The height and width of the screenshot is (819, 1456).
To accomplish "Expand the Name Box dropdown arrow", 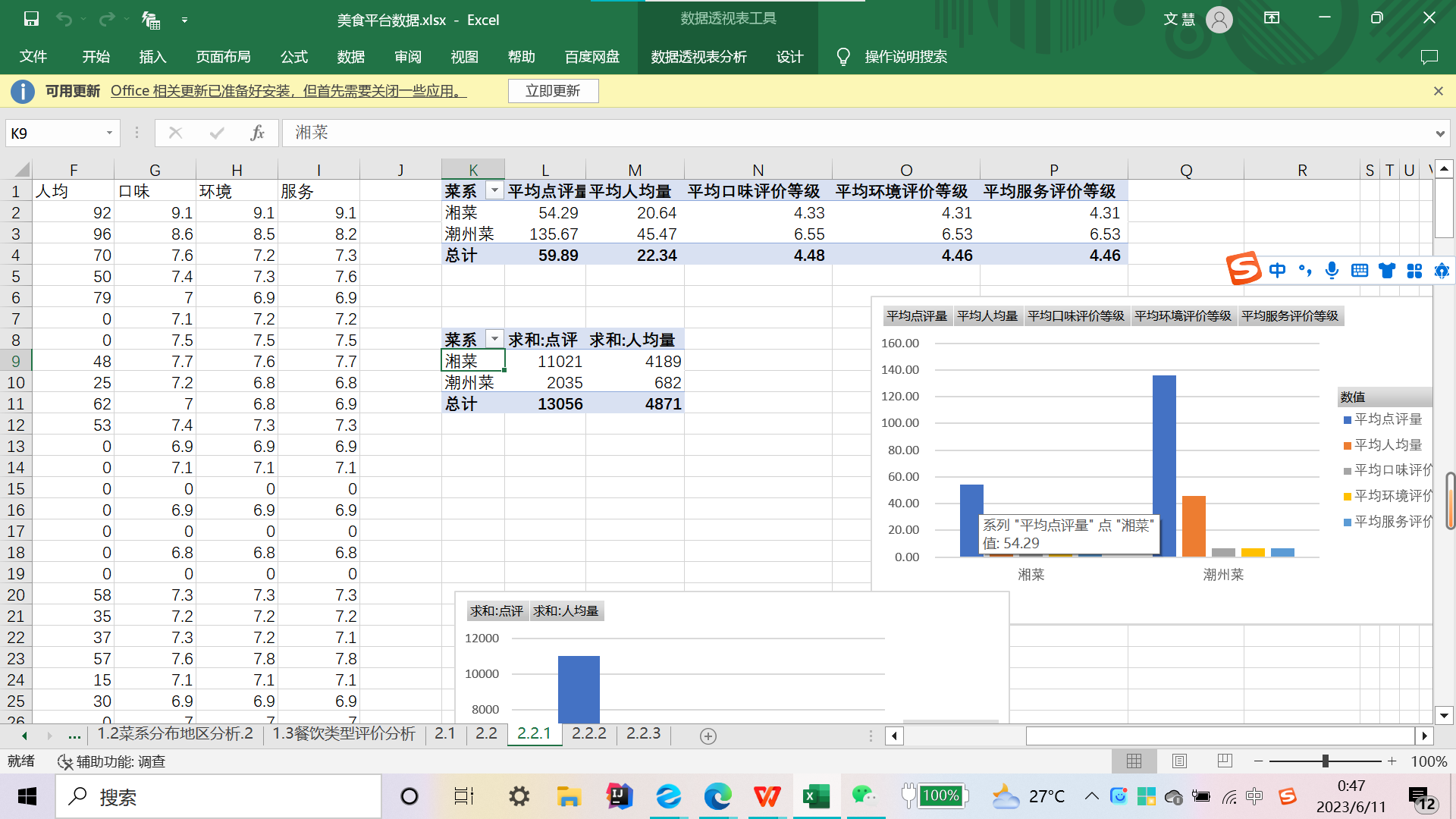I will 109,133.
